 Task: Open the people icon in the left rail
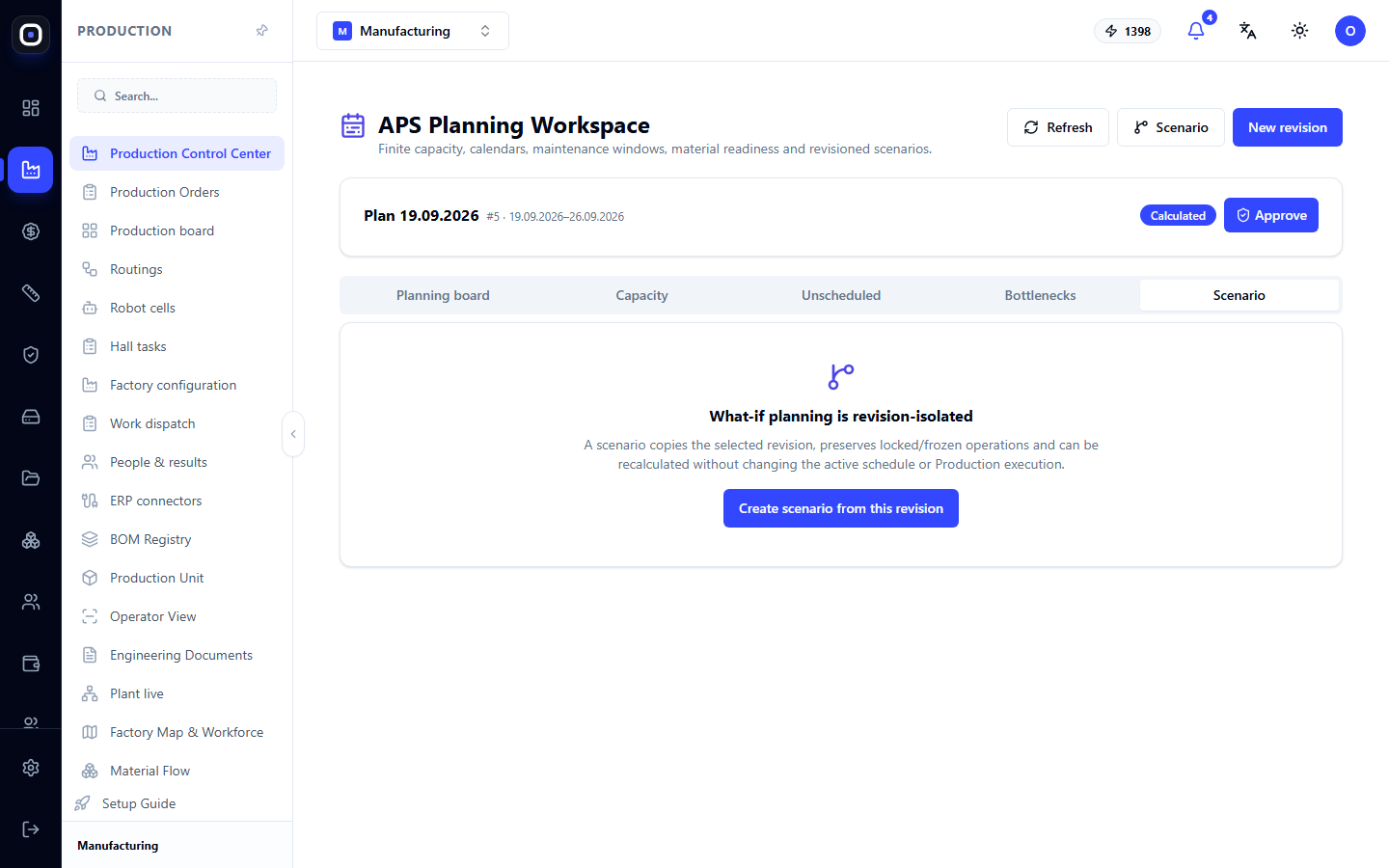pyautogui.click(x=31, y=602)
